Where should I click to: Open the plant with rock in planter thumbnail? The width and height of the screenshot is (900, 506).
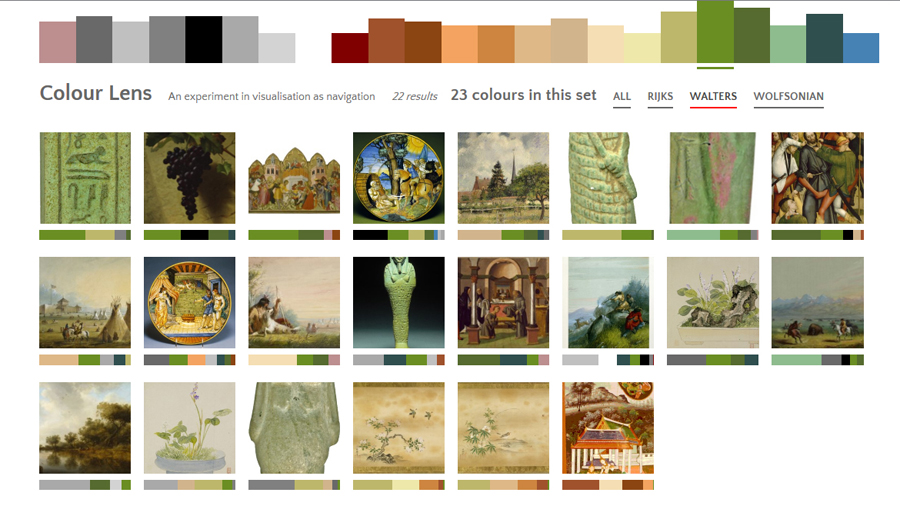pos(713,302)
